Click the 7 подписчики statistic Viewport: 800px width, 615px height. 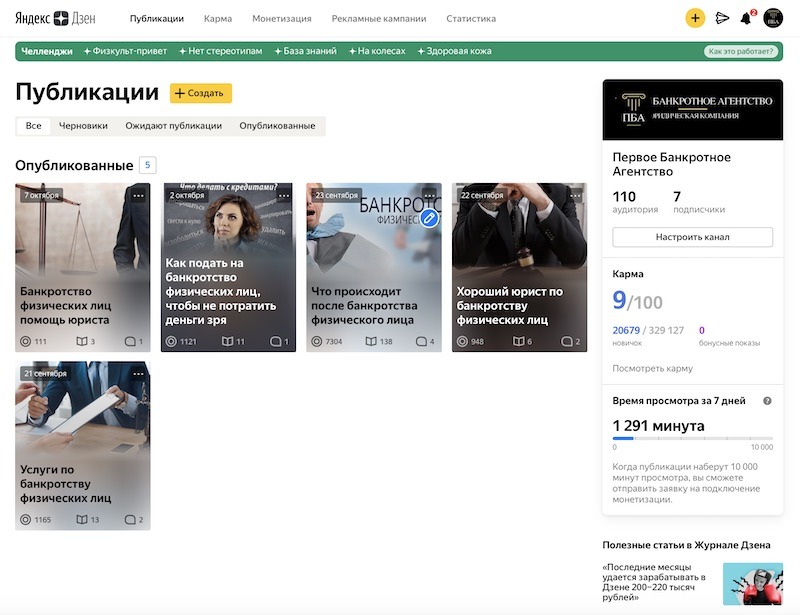(x=699, y=202)
